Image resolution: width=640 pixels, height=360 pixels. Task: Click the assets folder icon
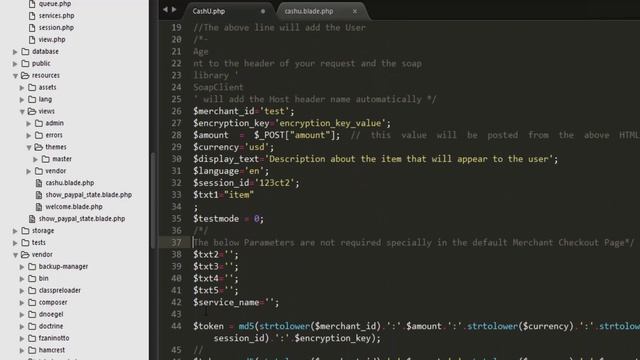[x=32, y=87]
